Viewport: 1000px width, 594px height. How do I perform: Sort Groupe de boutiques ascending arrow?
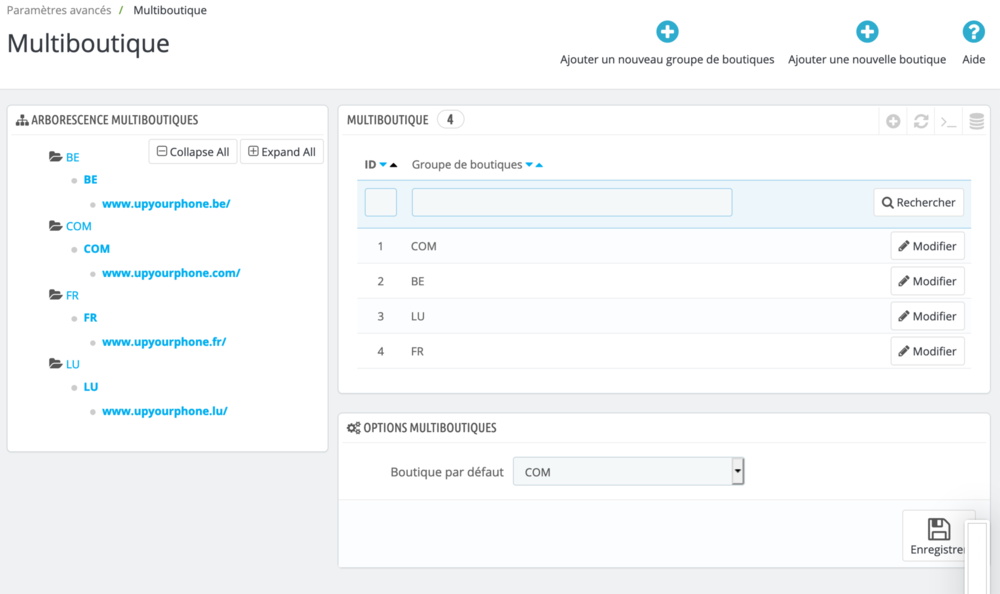pyautogui.click(x=539, y=165)
